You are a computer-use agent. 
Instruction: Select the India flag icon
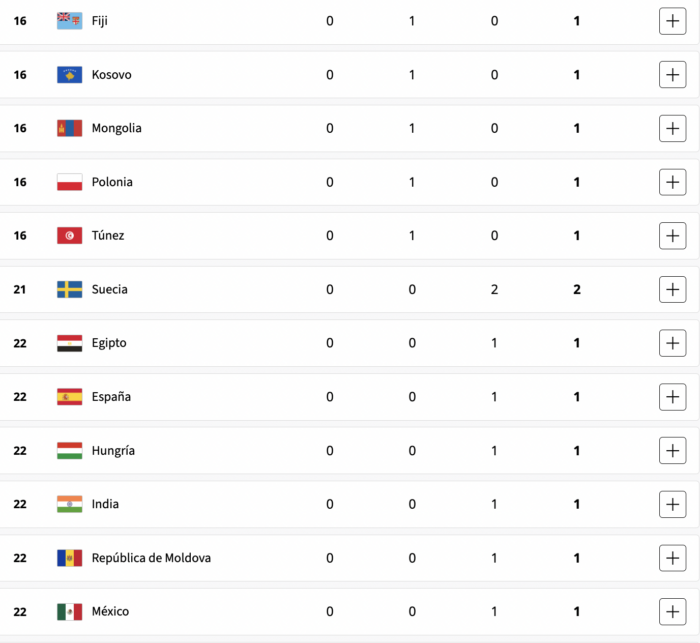point(70,504)
